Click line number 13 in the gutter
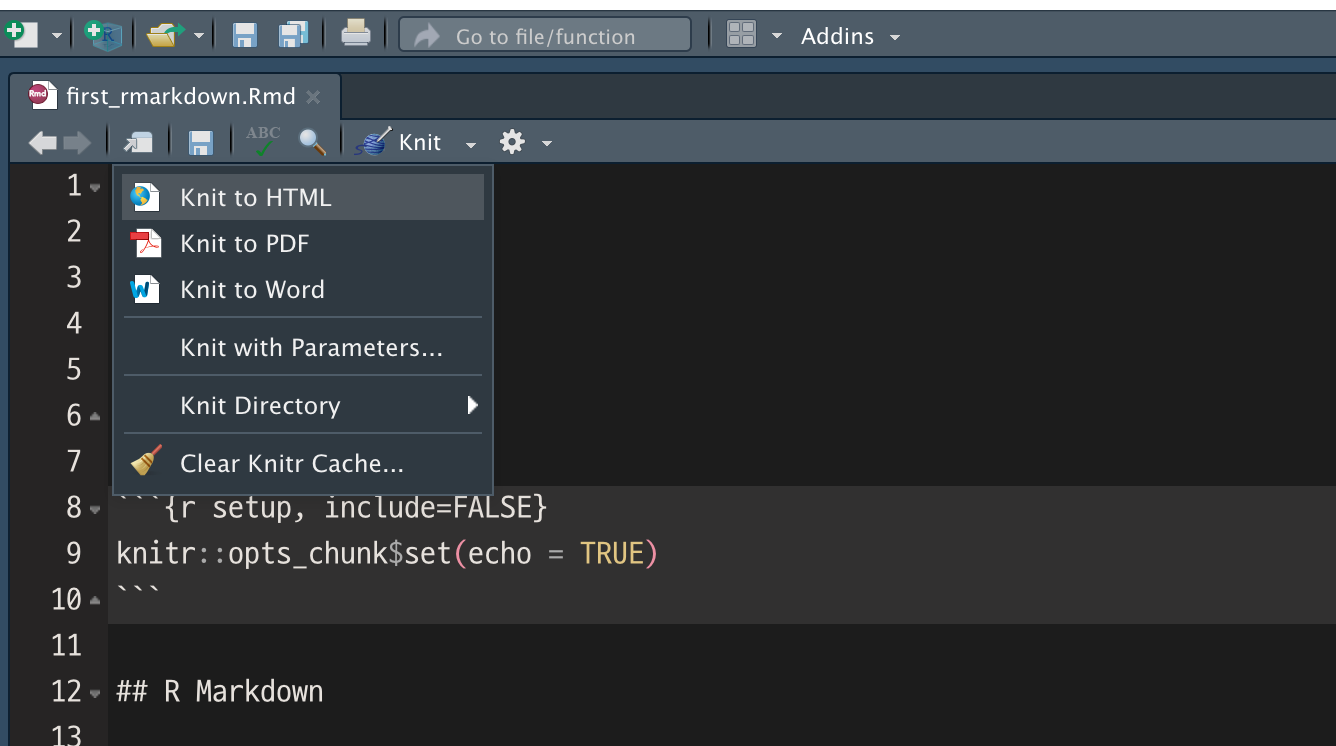This screenshot has width=1336, height=746. tap(66, 735)
